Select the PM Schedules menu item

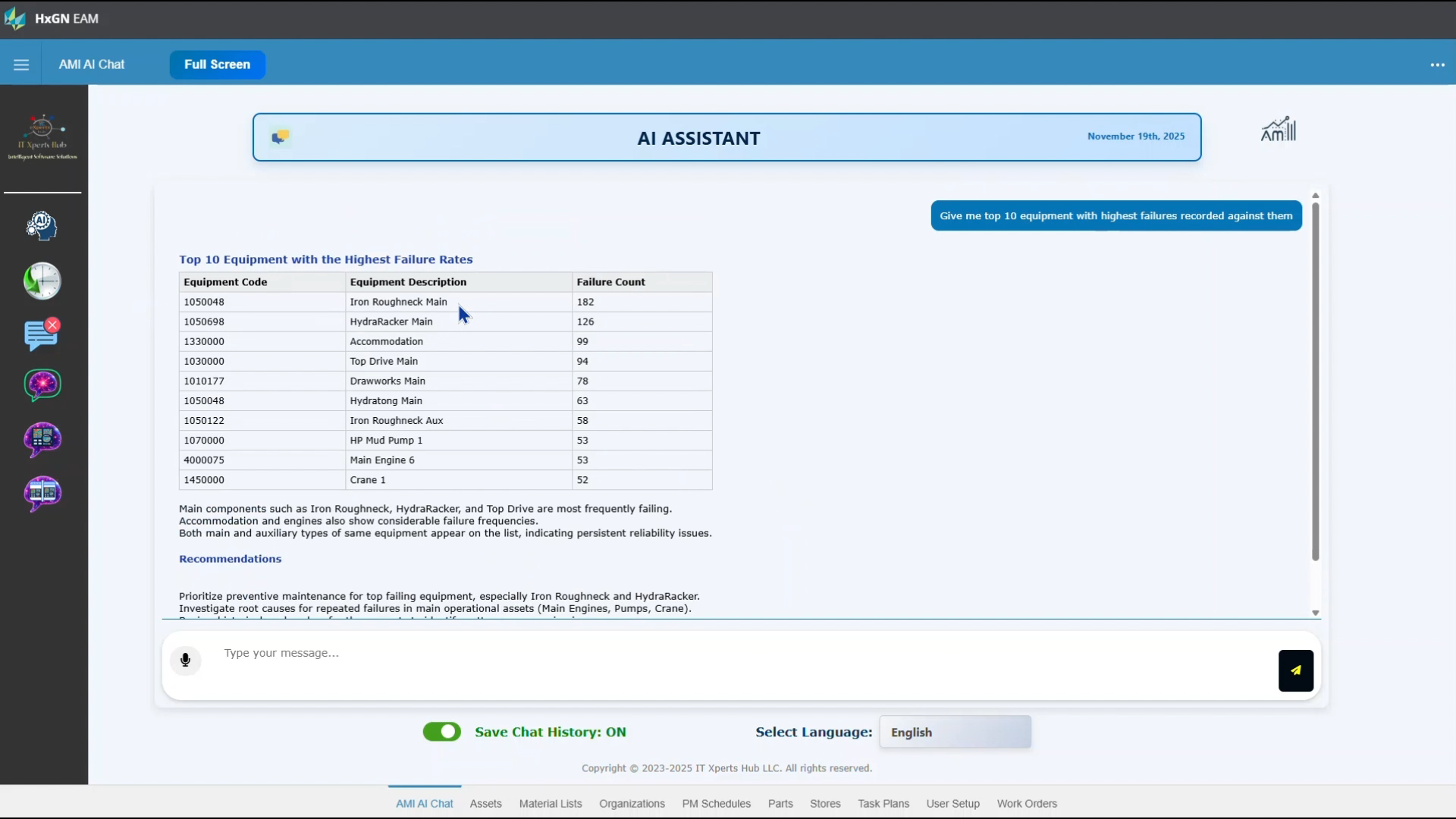[x=716, y=803]
